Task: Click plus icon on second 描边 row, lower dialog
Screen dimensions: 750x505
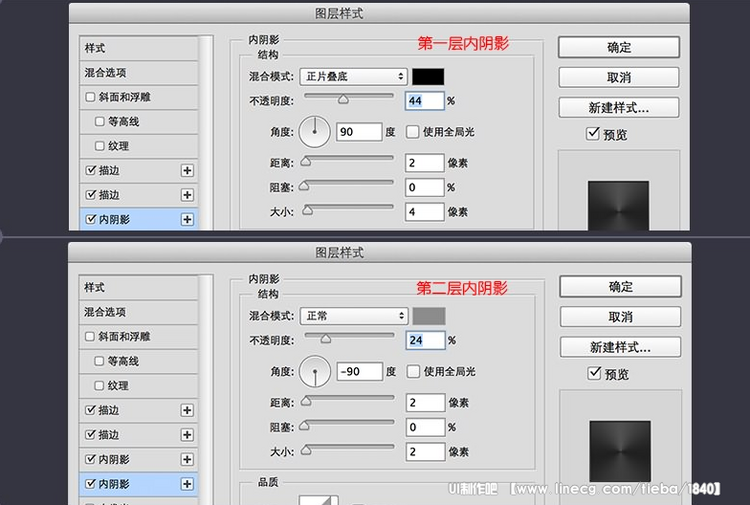Action: pyautogui.click(x=187, y=435)
